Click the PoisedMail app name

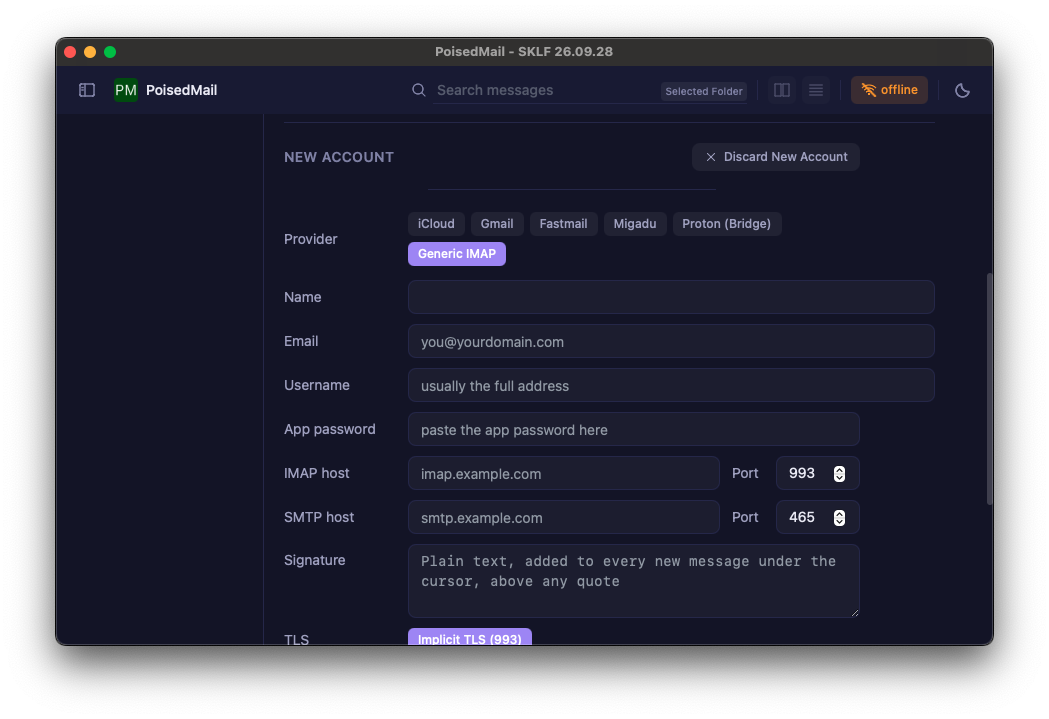click(181, 90)
